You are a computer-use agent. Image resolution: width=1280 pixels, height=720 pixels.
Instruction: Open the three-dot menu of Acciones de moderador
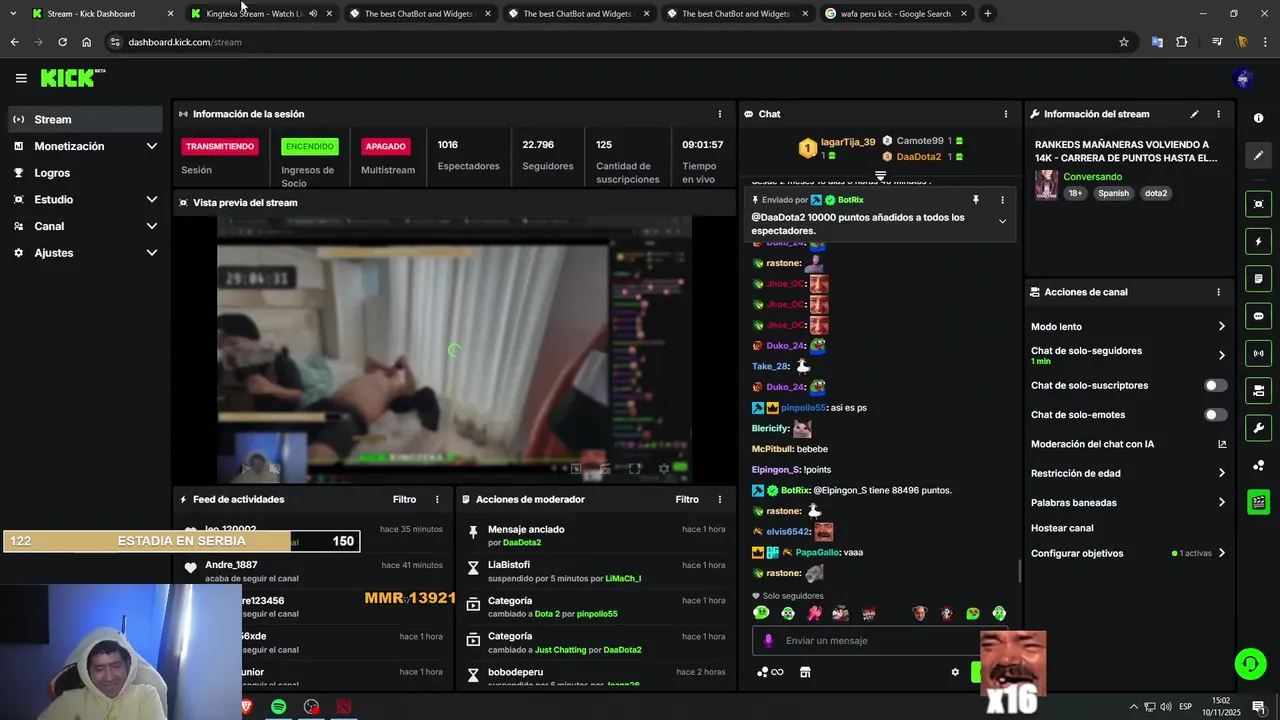[719, 499]
